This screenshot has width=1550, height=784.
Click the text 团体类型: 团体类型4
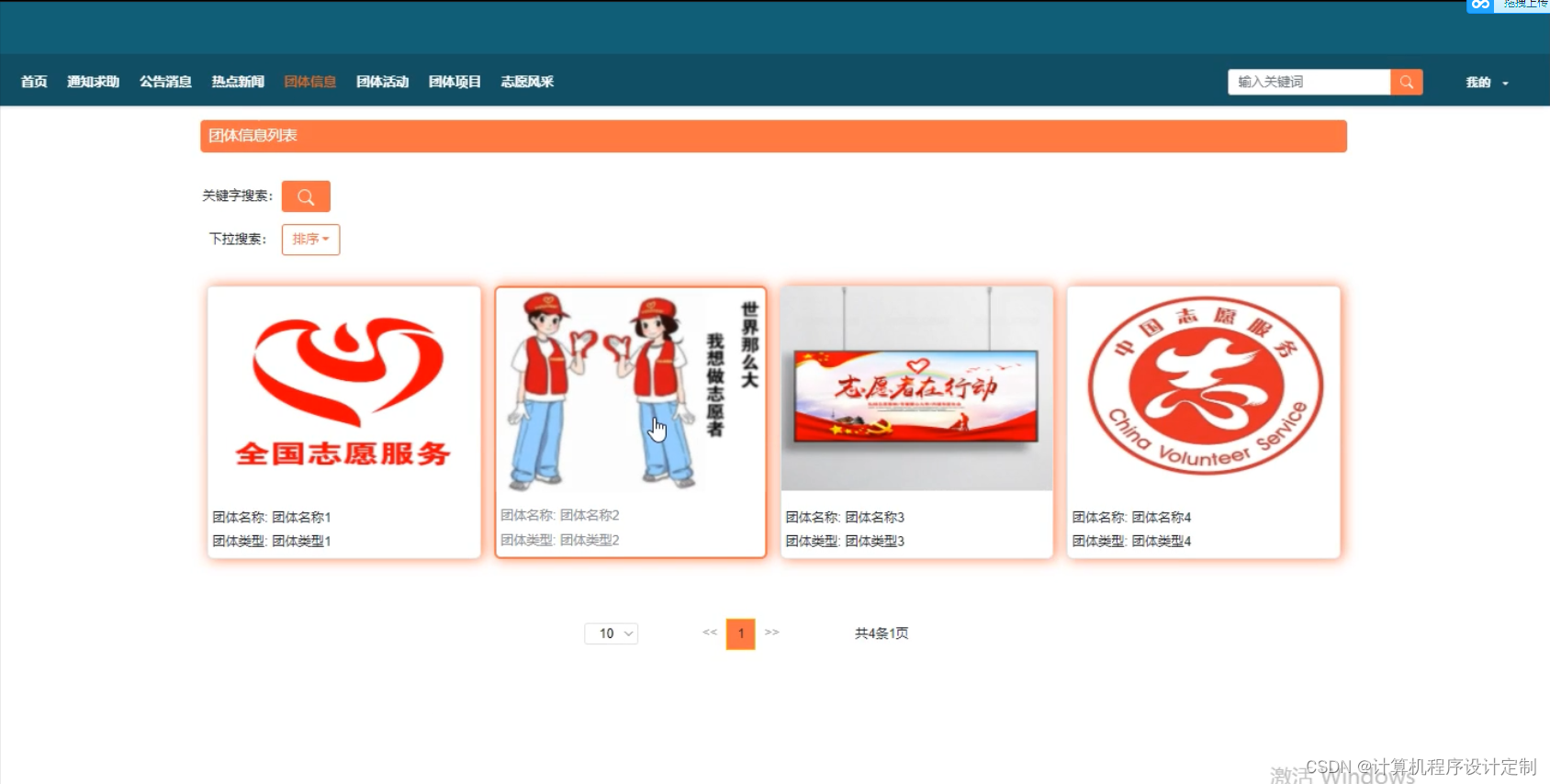click(1132, 542)
